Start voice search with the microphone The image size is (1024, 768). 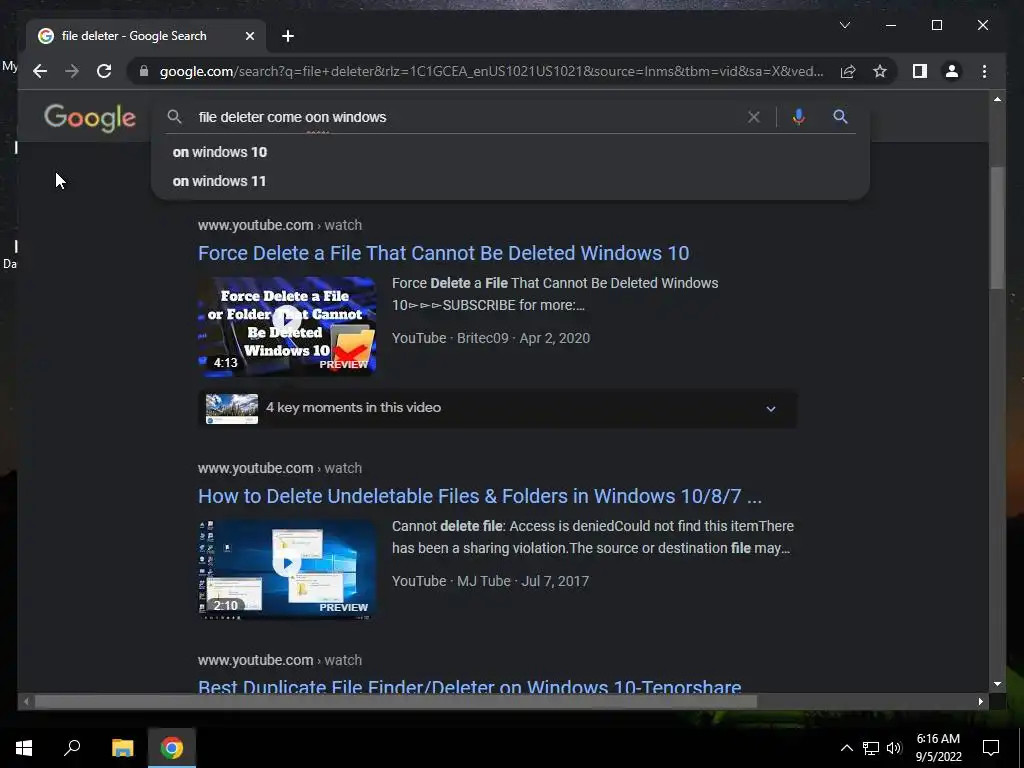coord(798,117)
